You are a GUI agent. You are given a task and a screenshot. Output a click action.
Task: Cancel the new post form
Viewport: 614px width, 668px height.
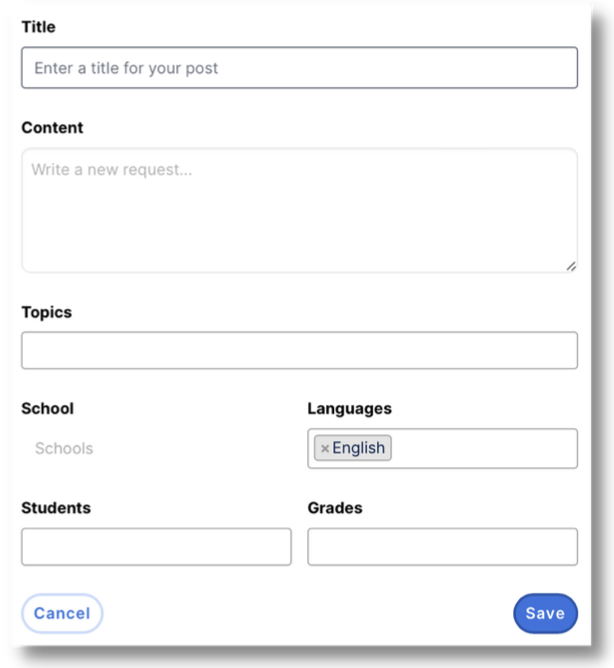[x=62, y=613]
